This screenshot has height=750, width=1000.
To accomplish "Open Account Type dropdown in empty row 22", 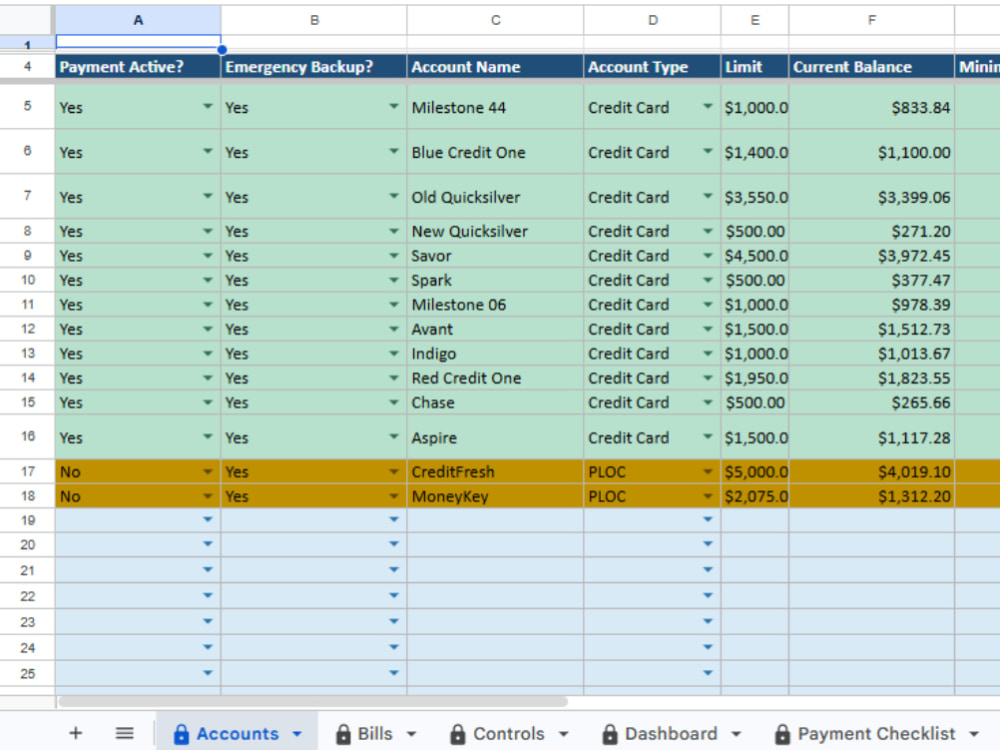I will (708, 595).
